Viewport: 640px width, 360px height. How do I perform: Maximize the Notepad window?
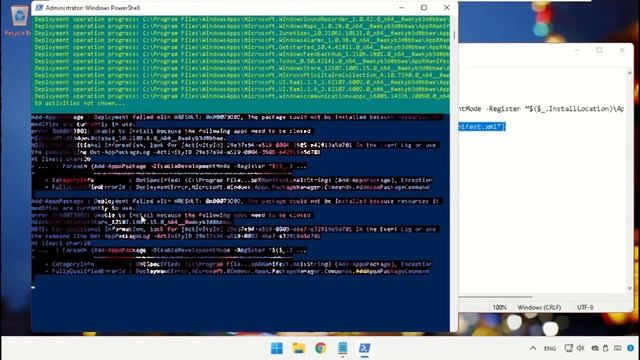coord(599,50)
